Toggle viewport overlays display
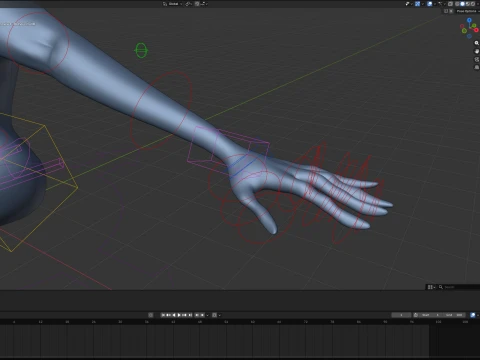Image resolution: width=480 pixels, height=360 pixels. [430, 4]
